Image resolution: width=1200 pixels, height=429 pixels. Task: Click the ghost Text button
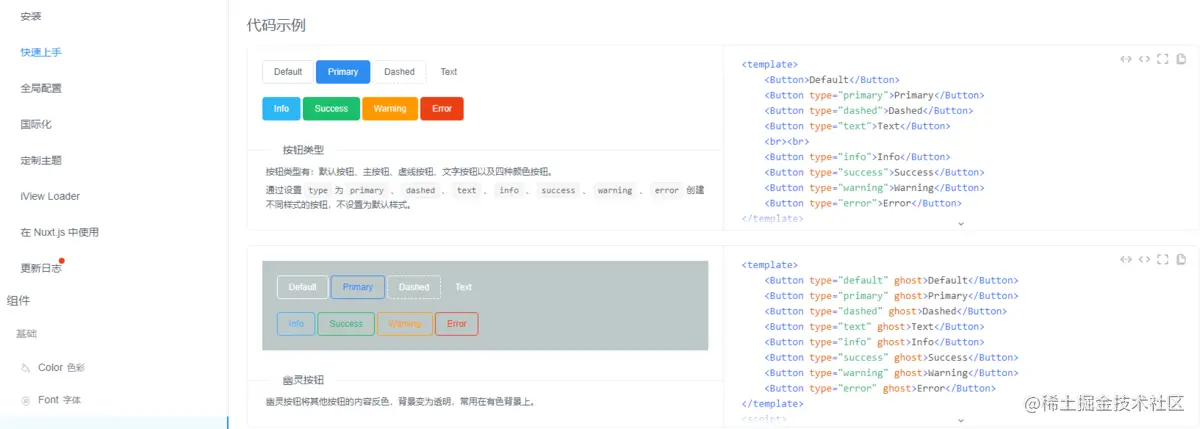pyautogui.click(x=464, y=287)
